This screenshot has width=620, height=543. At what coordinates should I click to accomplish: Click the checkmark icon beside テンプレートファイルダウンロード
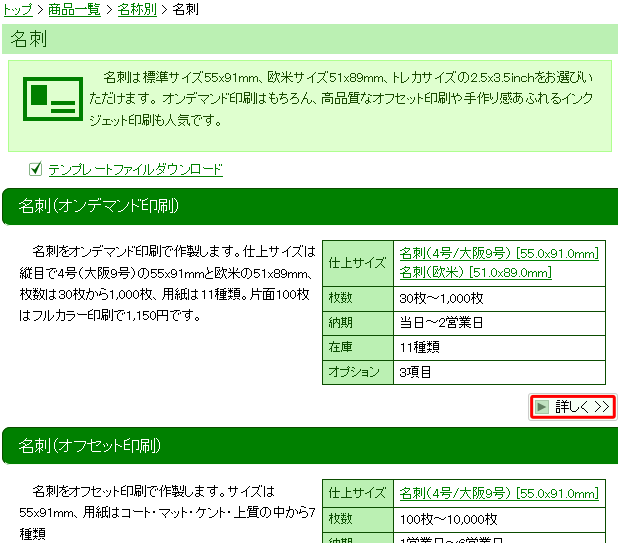coord(36,169)
